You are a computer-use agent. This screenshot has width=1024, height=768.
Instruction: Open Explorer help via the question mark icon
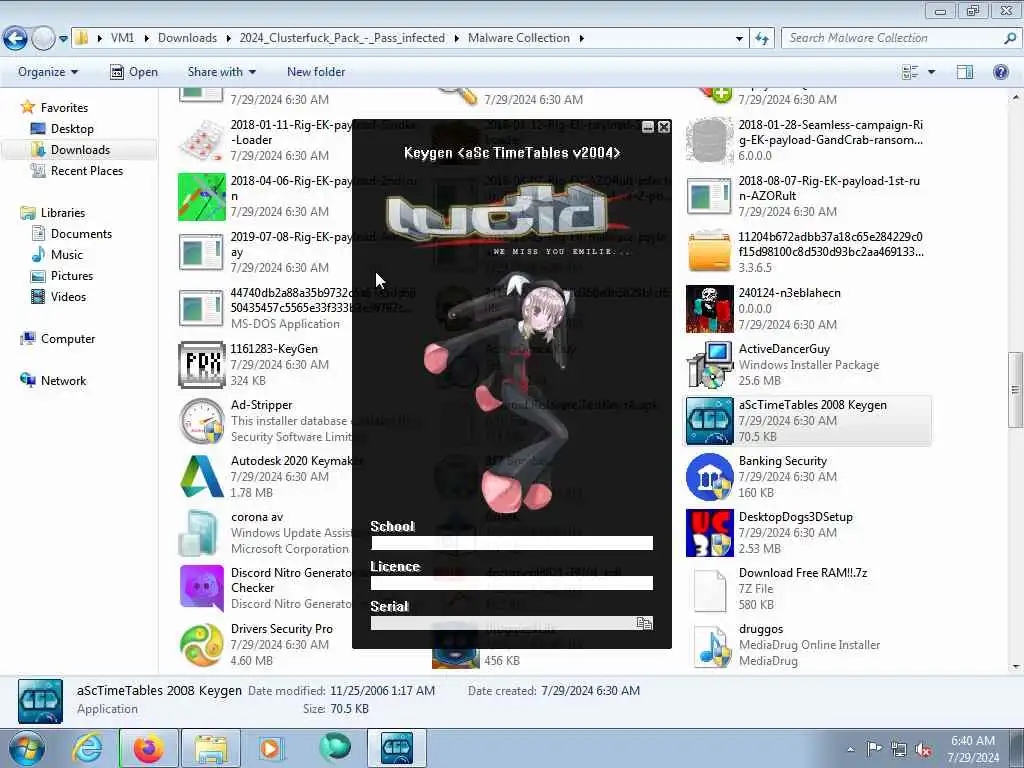pyautogui.click(x=1000, y=72)
